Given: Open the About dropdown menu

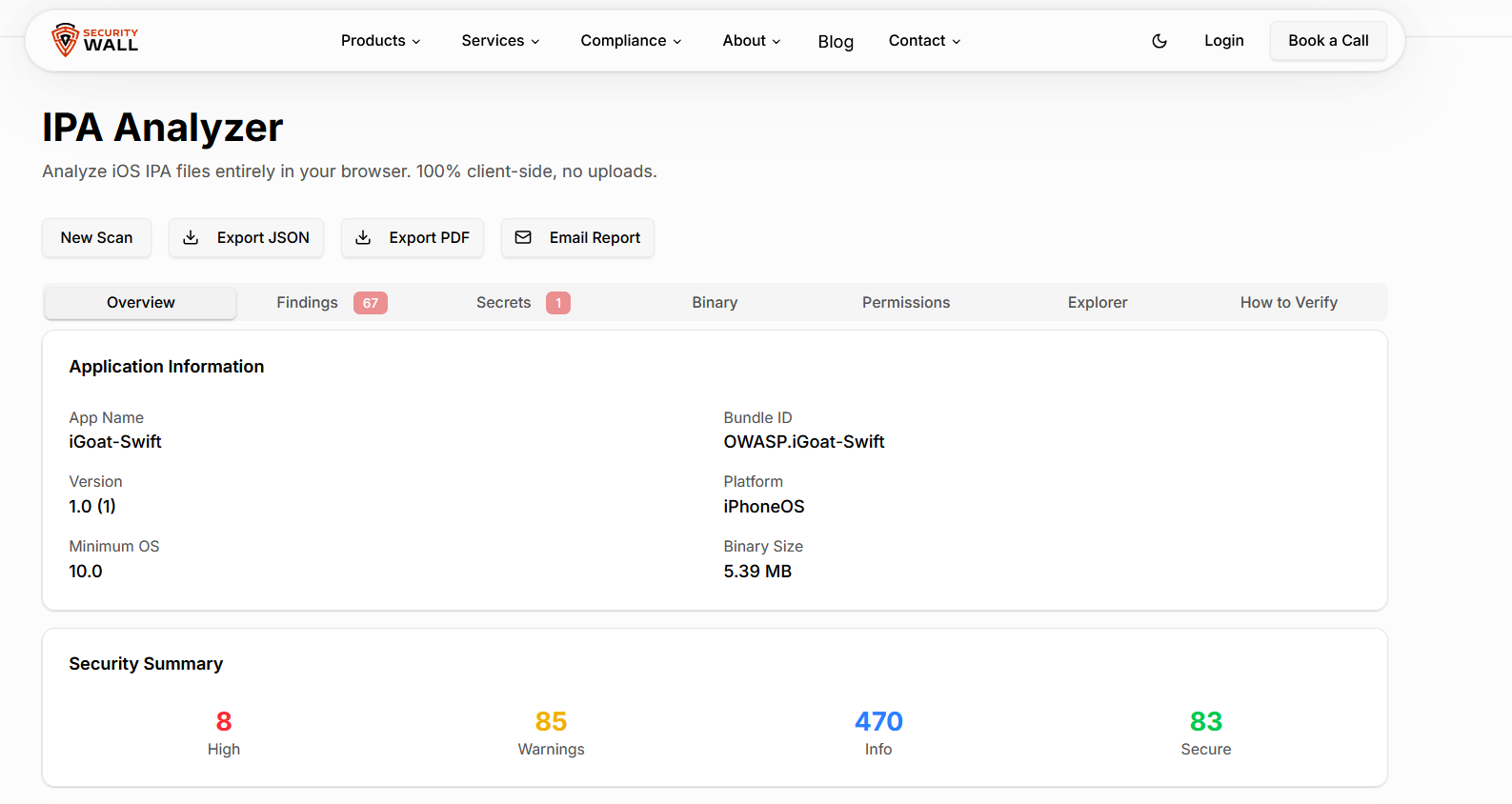Looking at the screenshot, I should 751,41.
